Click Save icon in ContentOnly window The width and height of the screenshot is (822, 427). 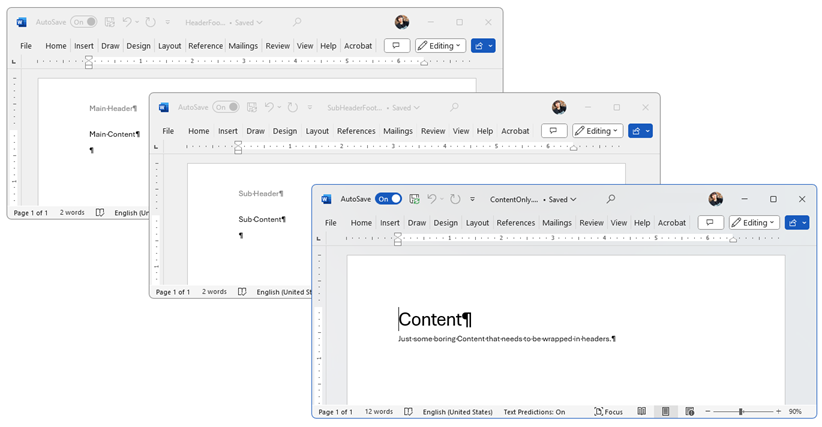414,199
